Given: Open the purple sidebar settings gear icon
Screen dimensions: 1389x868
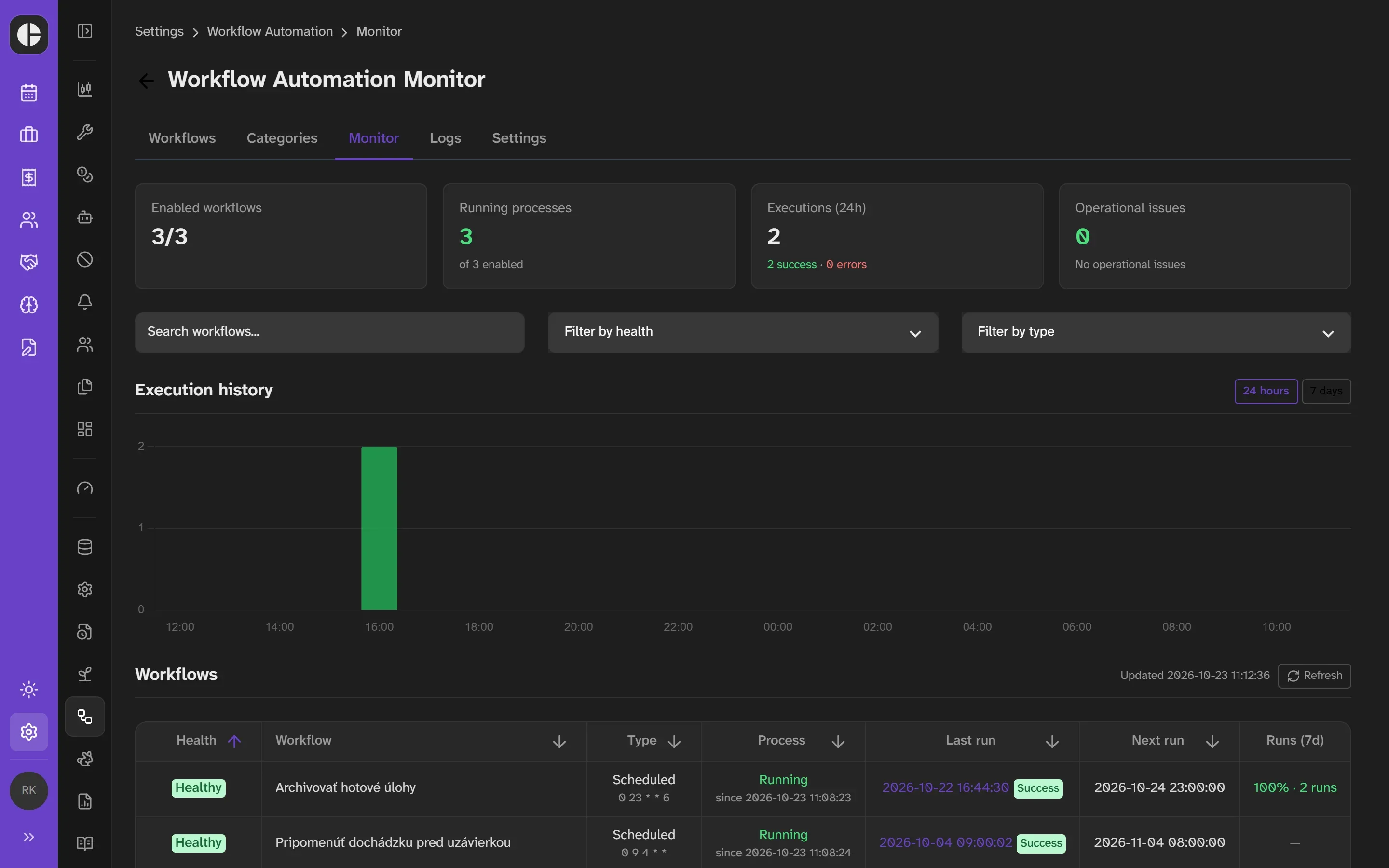Looking at the screenshot, I should (x=29, y=732).
